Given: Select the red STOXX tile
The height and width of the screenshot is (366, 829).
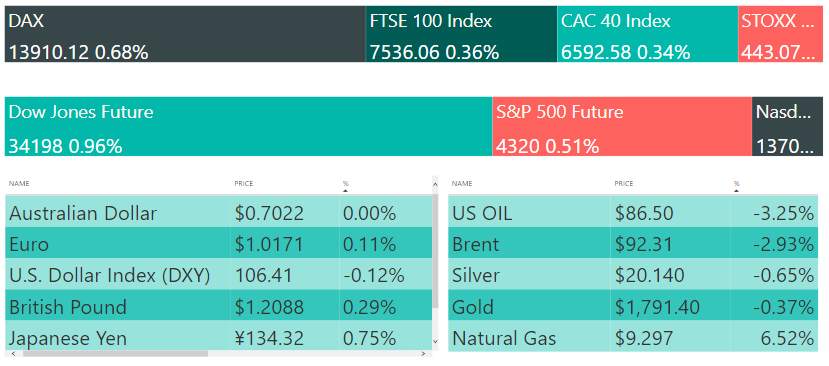Looking at the screenshot, I should coord(780,34).
